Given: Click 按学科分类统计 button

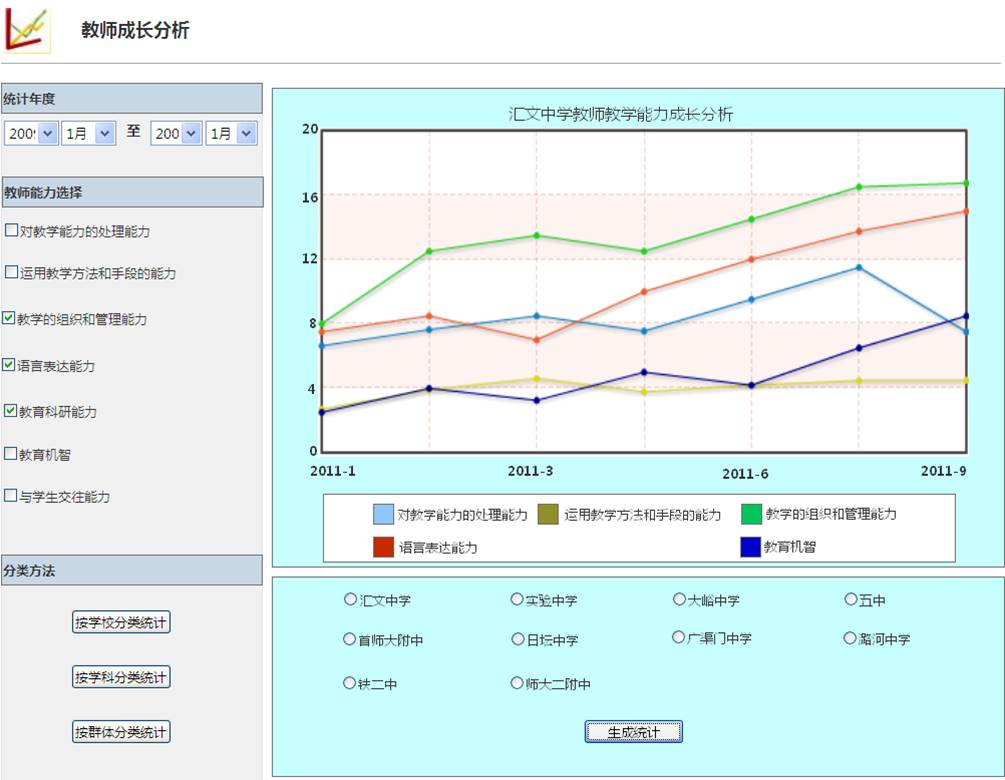Looking at the screenshot, I should coord(121,677).
